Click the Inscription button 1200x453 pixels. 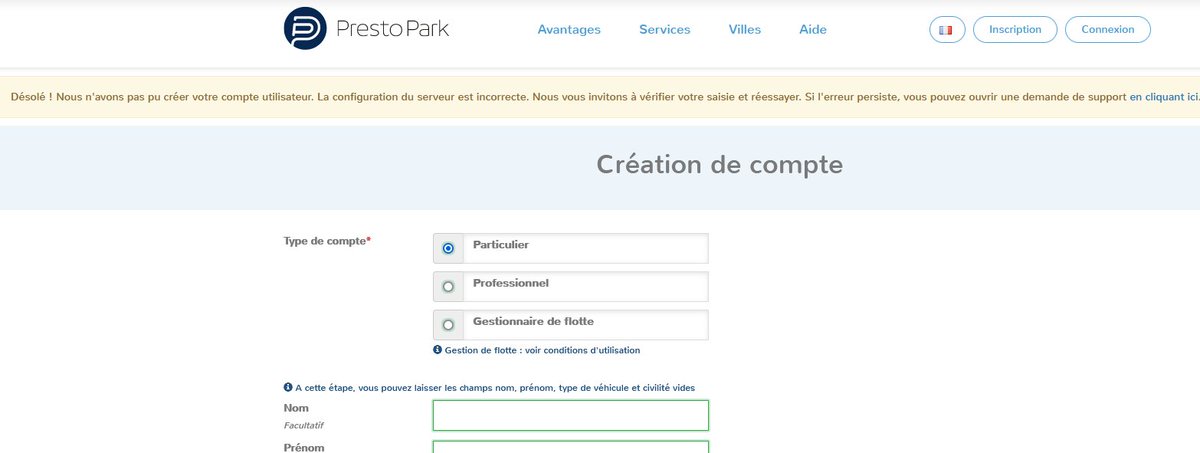(1015, 30)
